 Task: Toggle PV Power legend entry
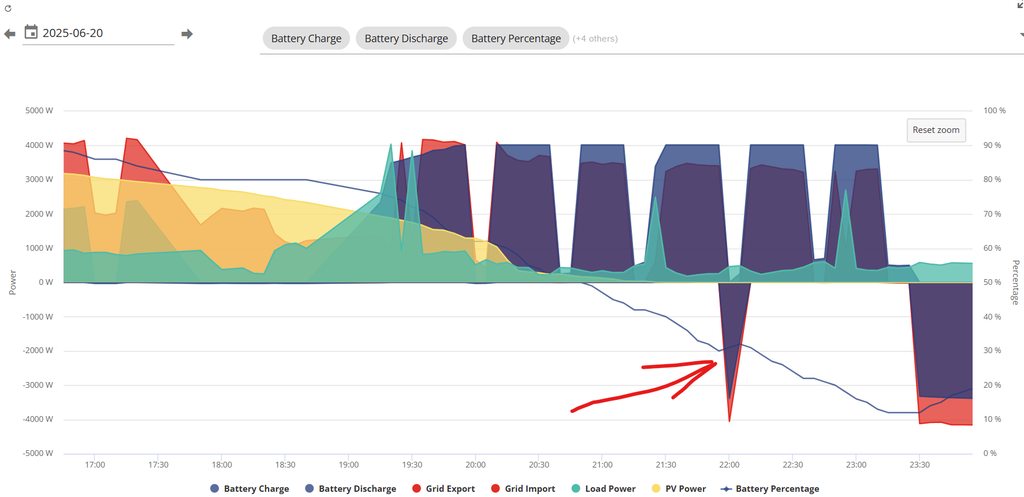(x=682, y=489)
